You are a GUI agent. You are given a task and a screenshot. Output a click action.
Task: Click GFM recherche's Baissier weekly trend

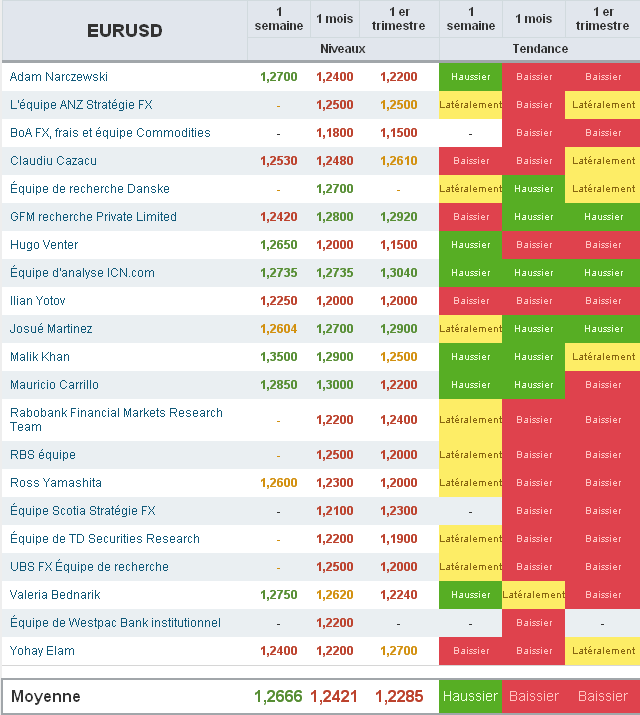(x=470, y=217)
